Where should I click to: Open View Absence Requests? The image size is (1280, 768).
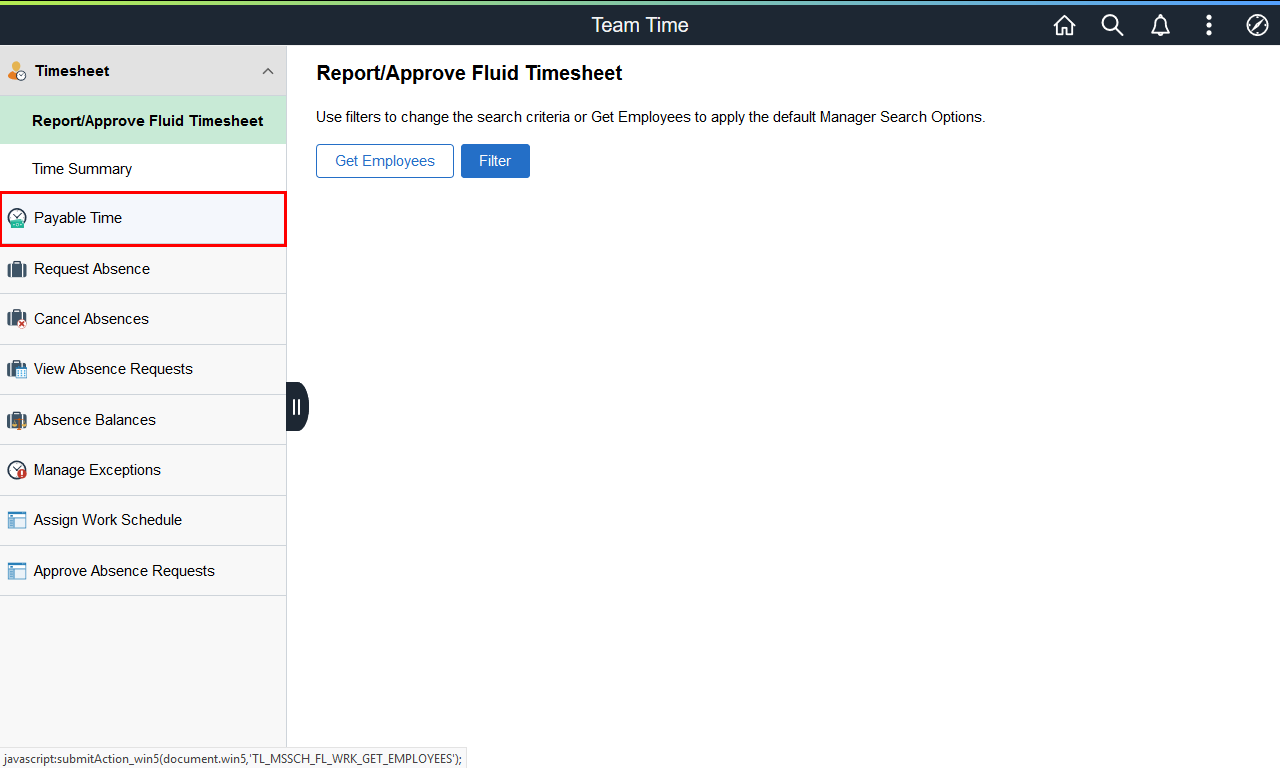[113, 369]
